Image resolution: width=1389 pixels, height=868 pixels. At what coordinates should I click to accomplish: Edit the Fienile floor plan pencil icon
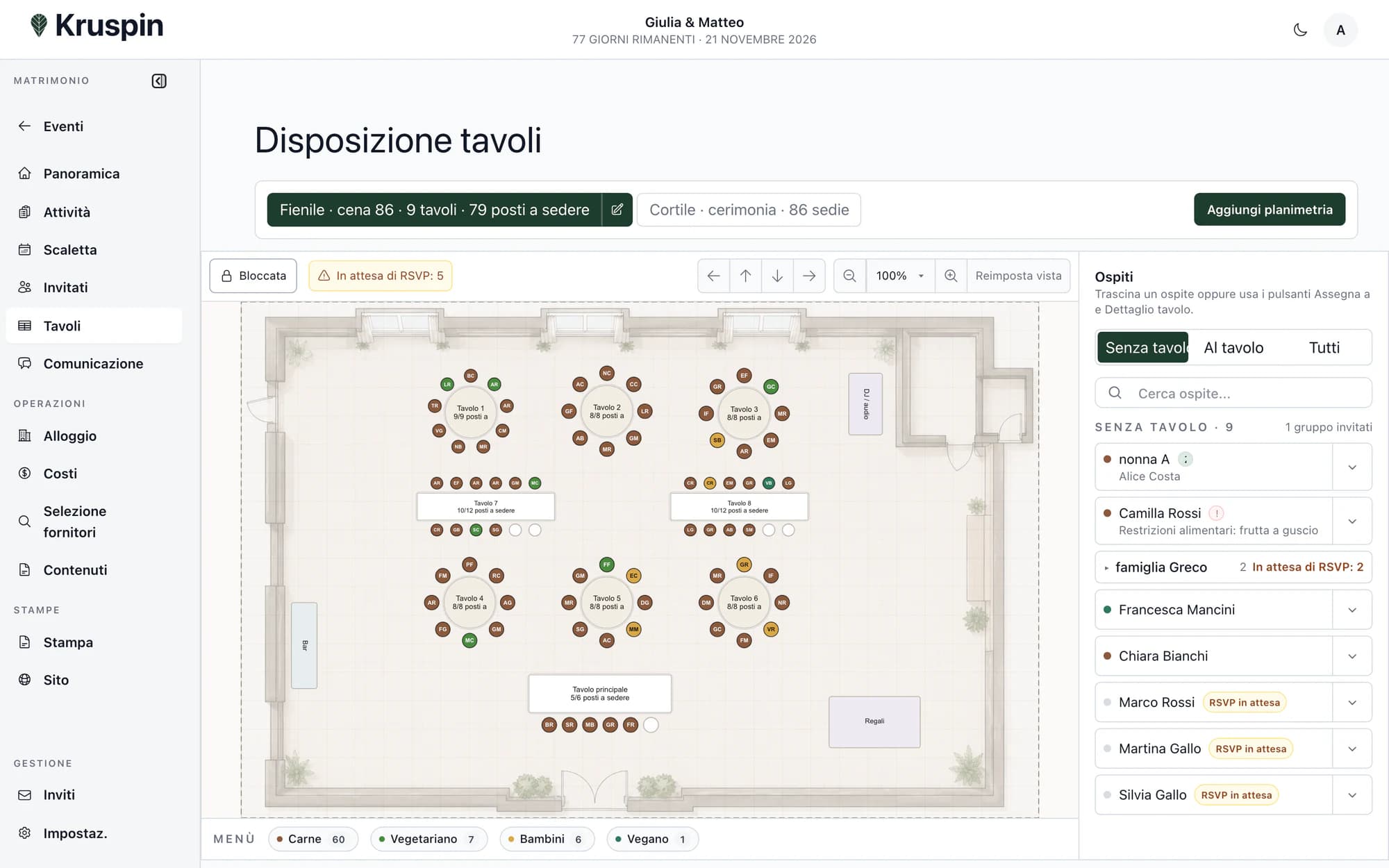[x=617, y=210]
